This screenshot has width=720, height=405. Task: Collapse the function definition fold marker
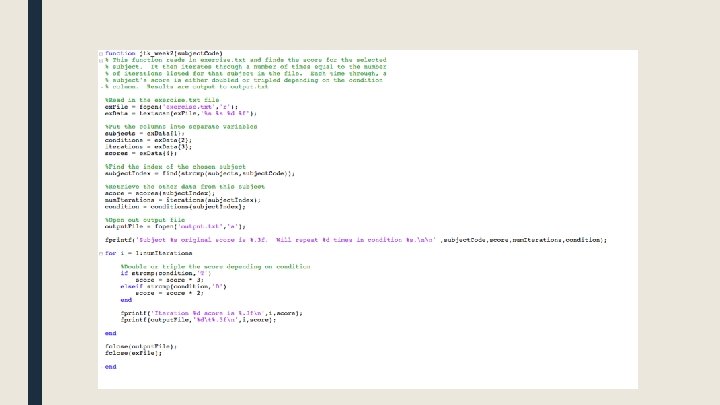(x=101, y=54)
